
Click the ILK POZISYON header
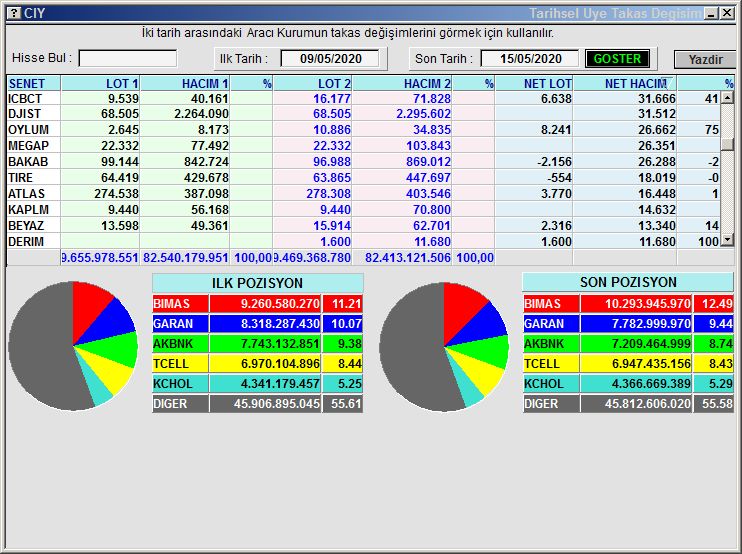tap(257, 283)
